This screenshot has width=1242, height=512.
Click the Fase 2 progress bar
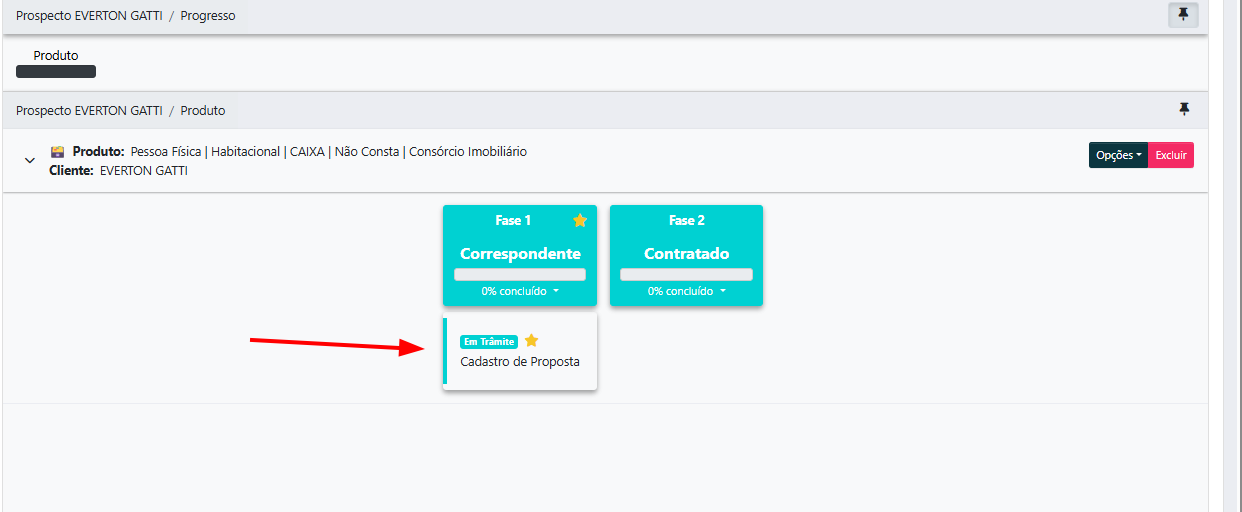click(686, 274)
